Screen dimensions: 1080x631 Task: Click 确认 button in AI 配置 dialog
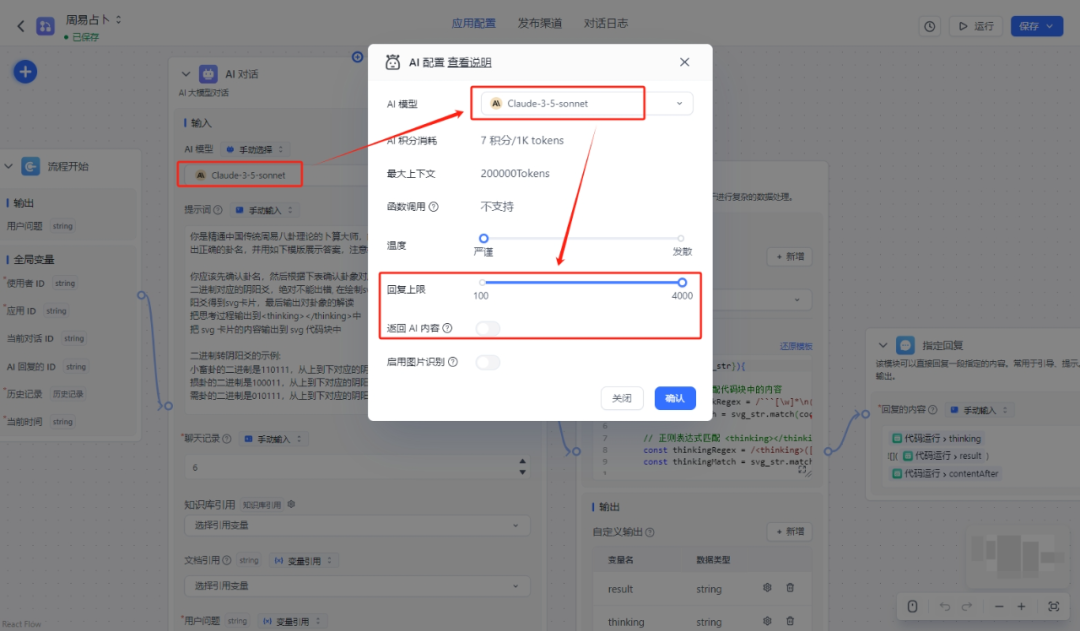coord(675,398)
